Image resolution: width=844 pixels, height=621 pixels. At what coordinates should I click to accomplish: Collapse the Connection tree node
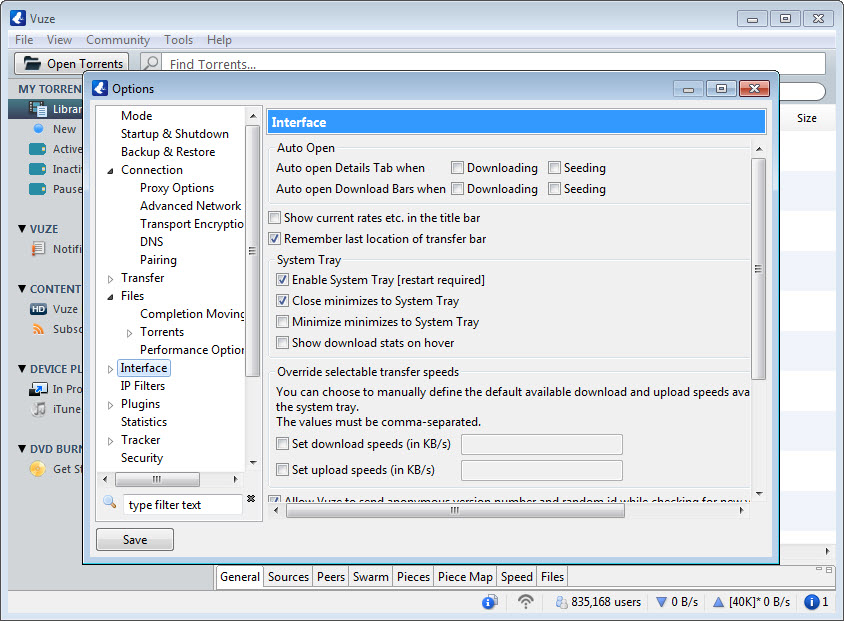110,171
